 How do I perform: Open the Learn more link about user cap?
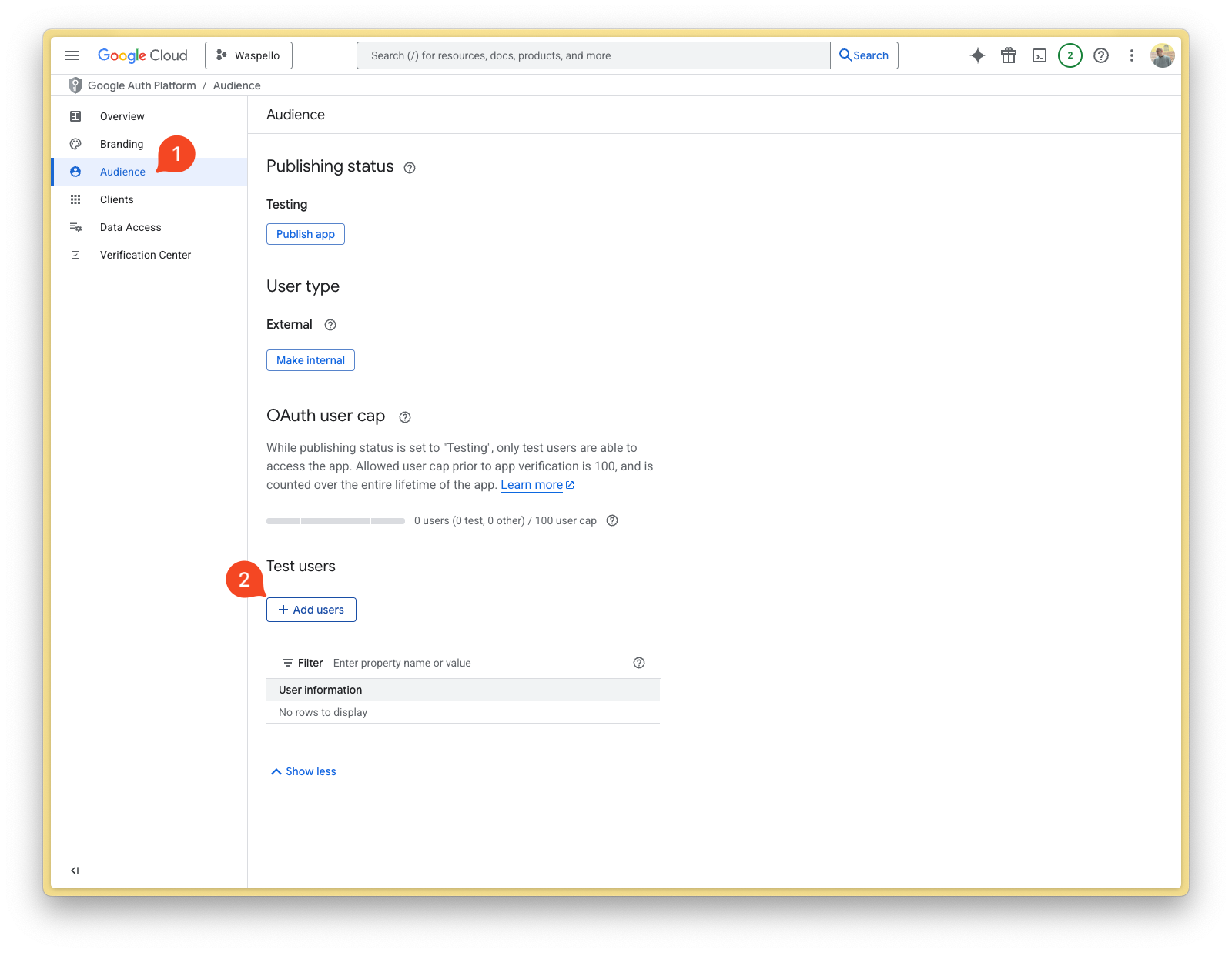tap(532, 484)
